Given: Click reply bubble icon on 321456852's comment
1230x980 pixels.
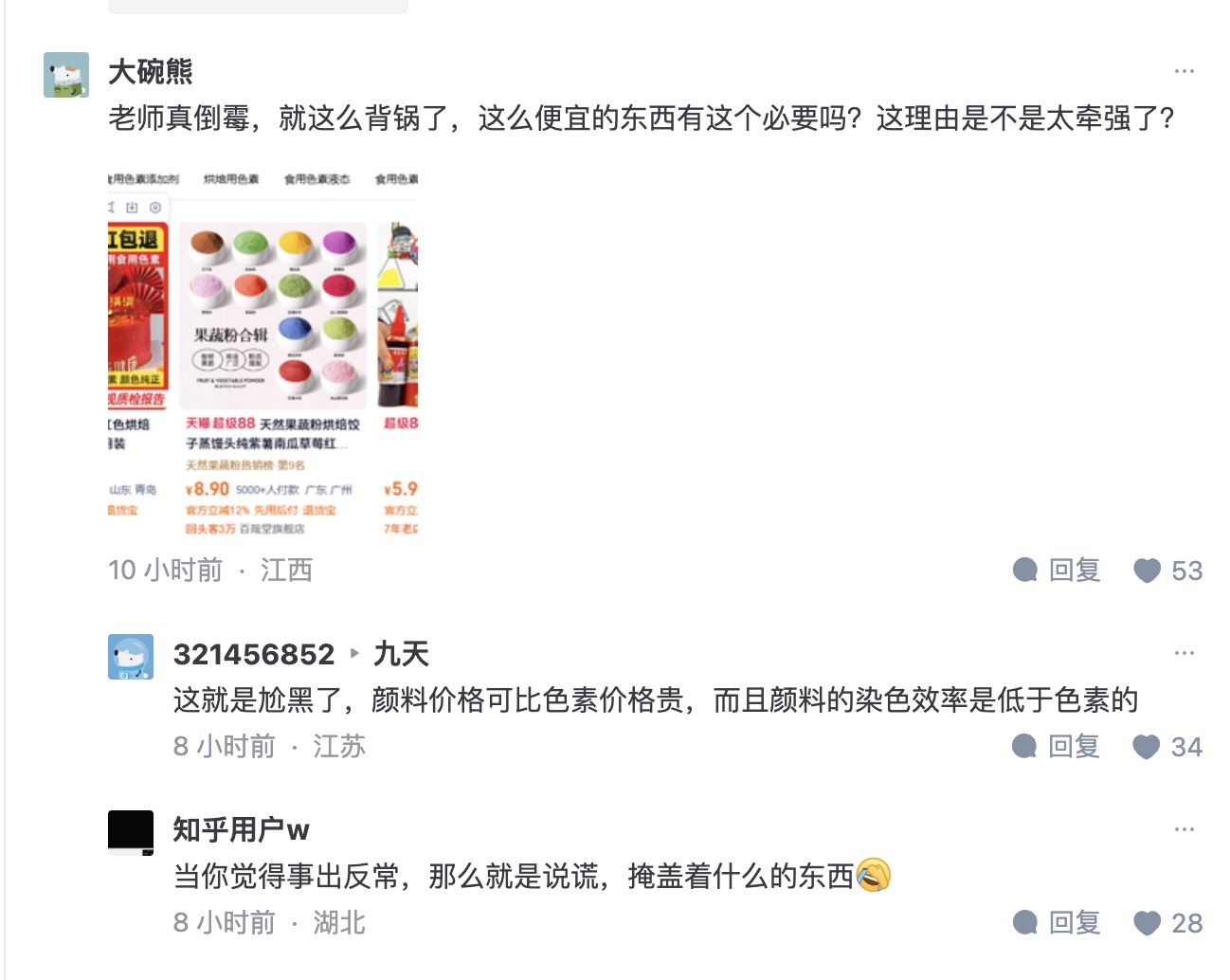Looking at the screenshot, I should tap(1025, 747).
